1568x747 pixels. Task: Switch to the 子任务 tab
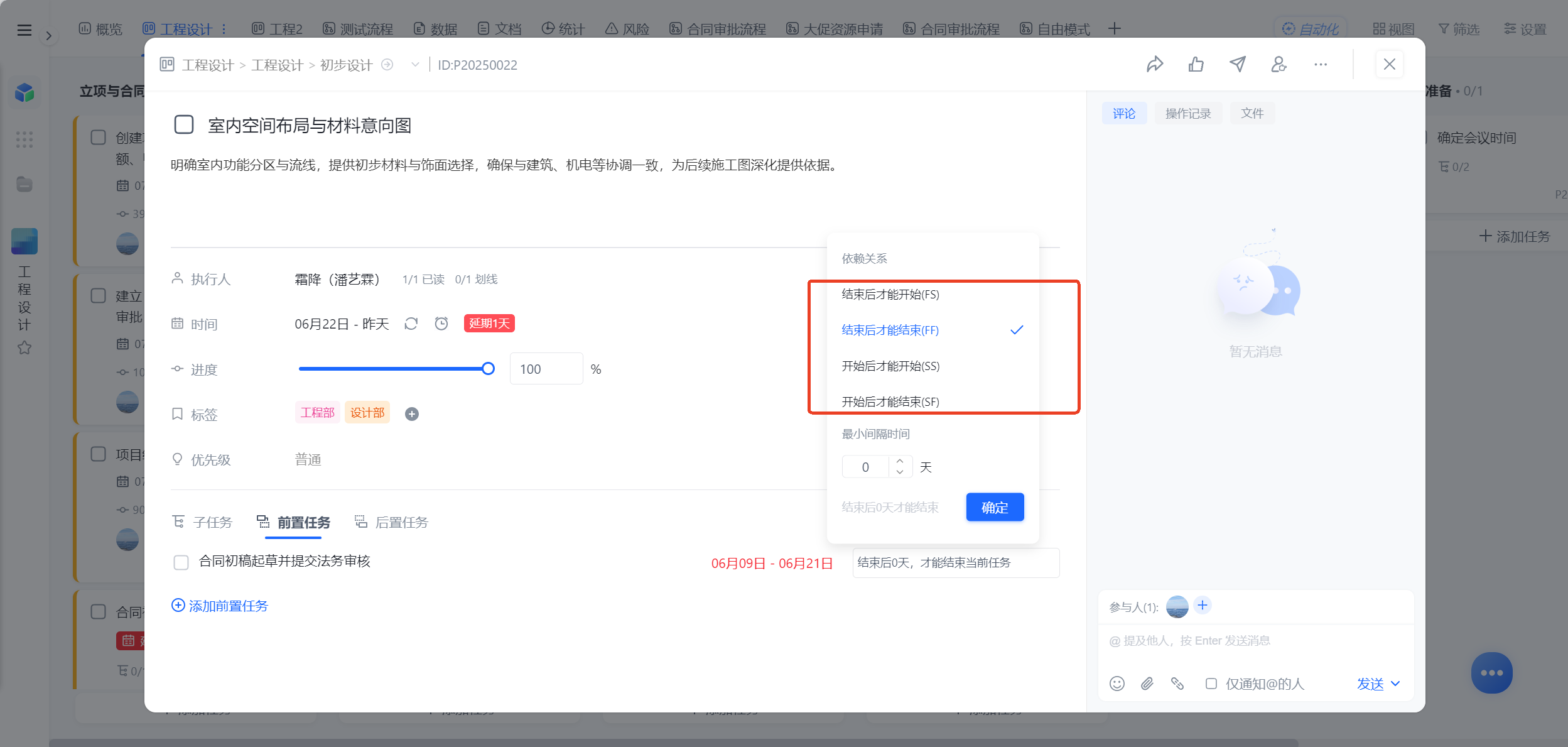202,522
